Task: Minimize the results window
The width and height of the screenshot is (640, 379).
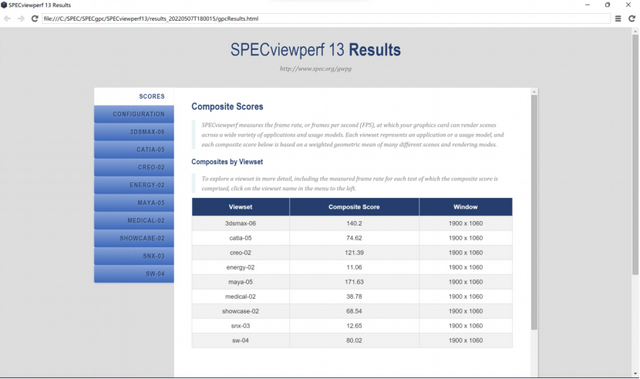Action: pos(587,5)
